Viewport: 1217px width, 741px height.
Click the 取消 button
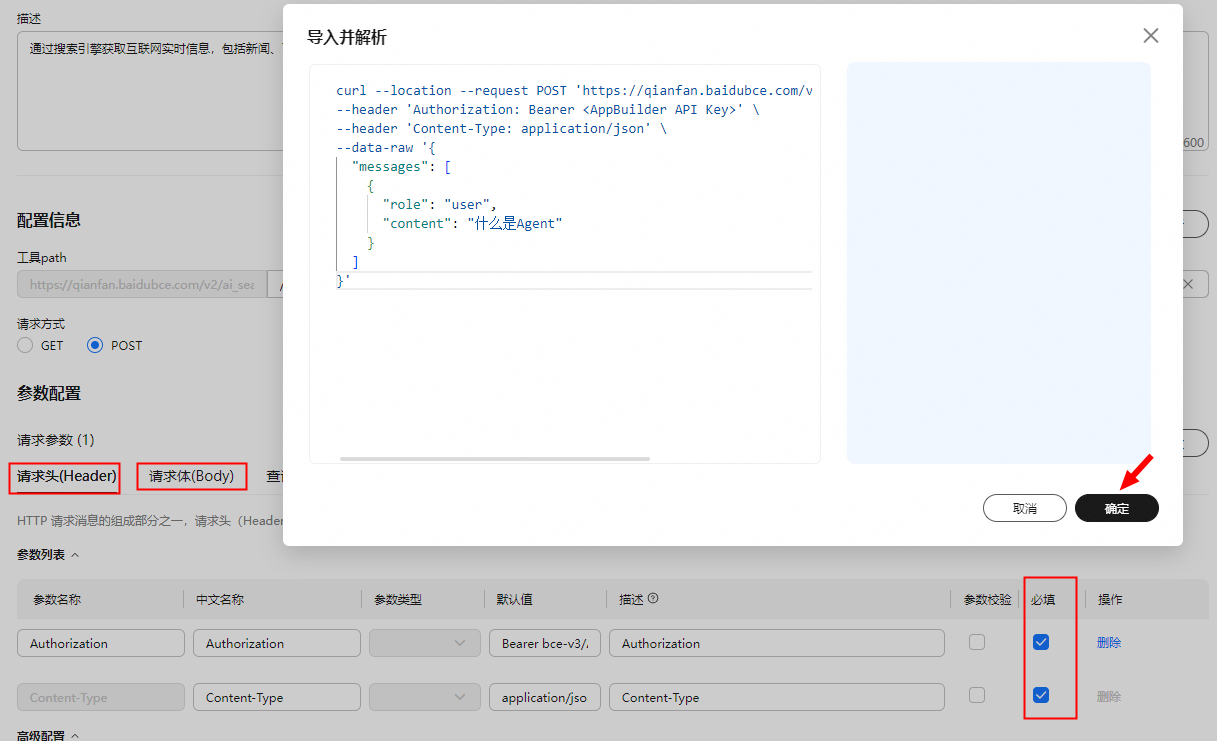click(x=1025, y=508)
